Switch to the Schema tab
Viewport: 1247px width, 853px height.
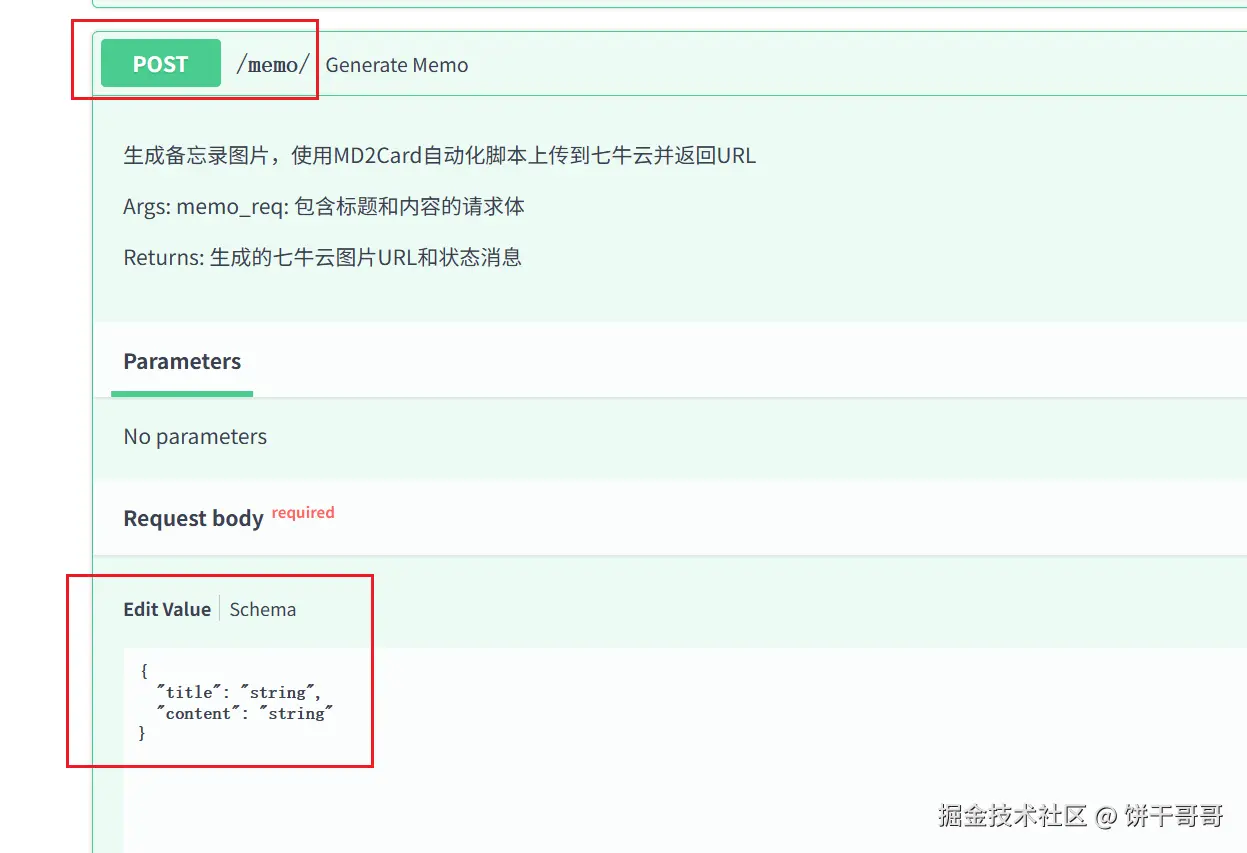tap(262, 609)
